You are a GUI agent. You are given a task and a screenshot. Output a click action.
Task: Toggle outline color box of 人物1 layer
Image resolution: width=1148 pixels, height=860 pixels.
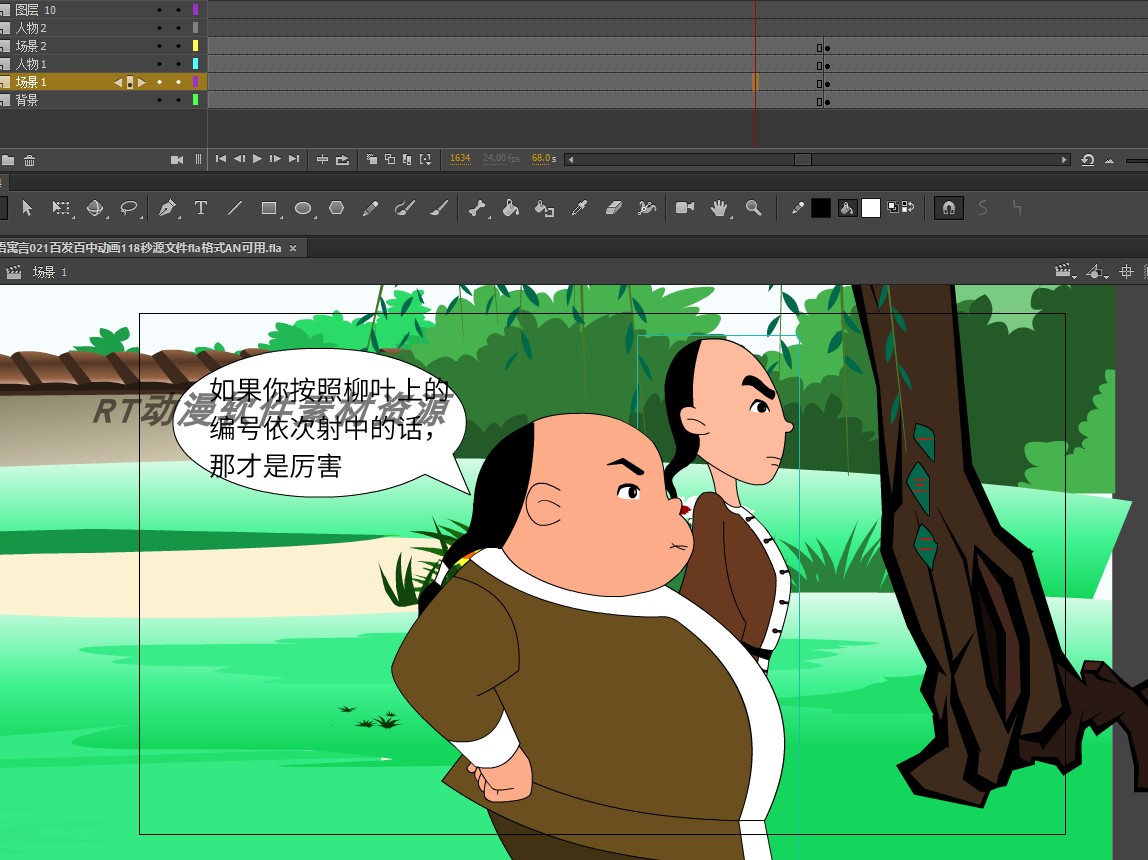point(195,64)
